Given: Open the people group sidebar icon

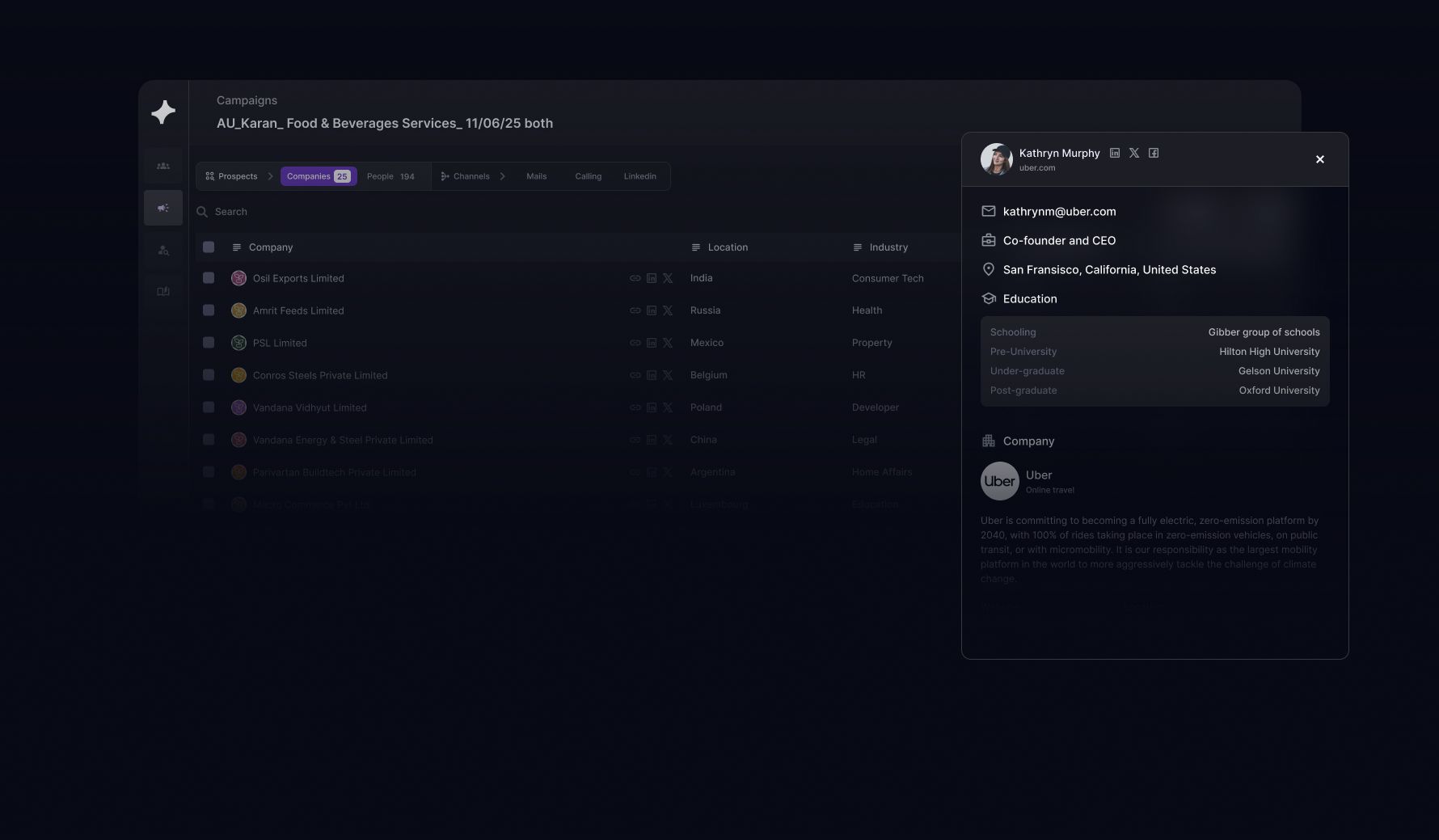Looking at the screenshot, I should click(x=163, y=166).
